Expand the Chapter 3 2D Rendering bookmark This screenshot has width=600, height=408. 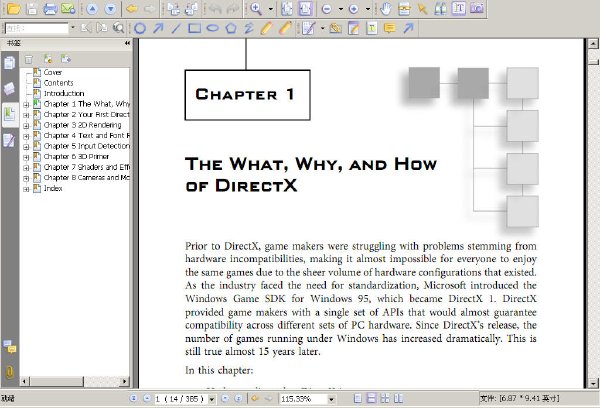tap(26, 126)
